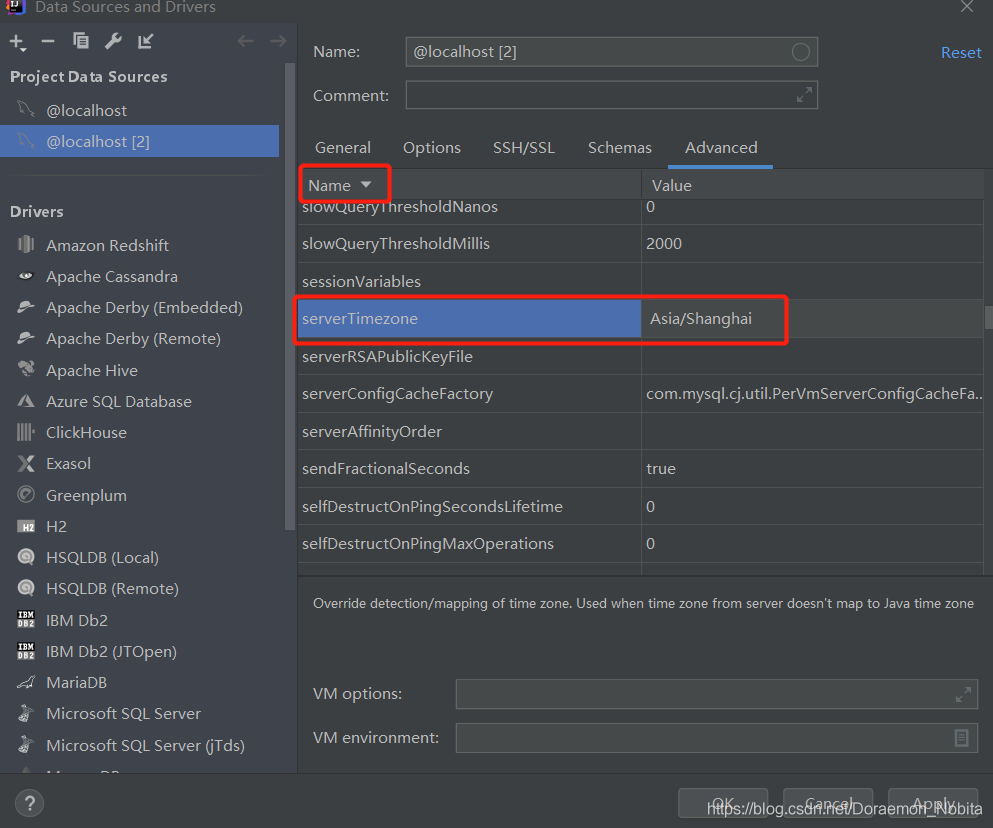Select the @localhost [2] data source
The height and width of the screenshot is (828, 993).
(x=139, y=141)
